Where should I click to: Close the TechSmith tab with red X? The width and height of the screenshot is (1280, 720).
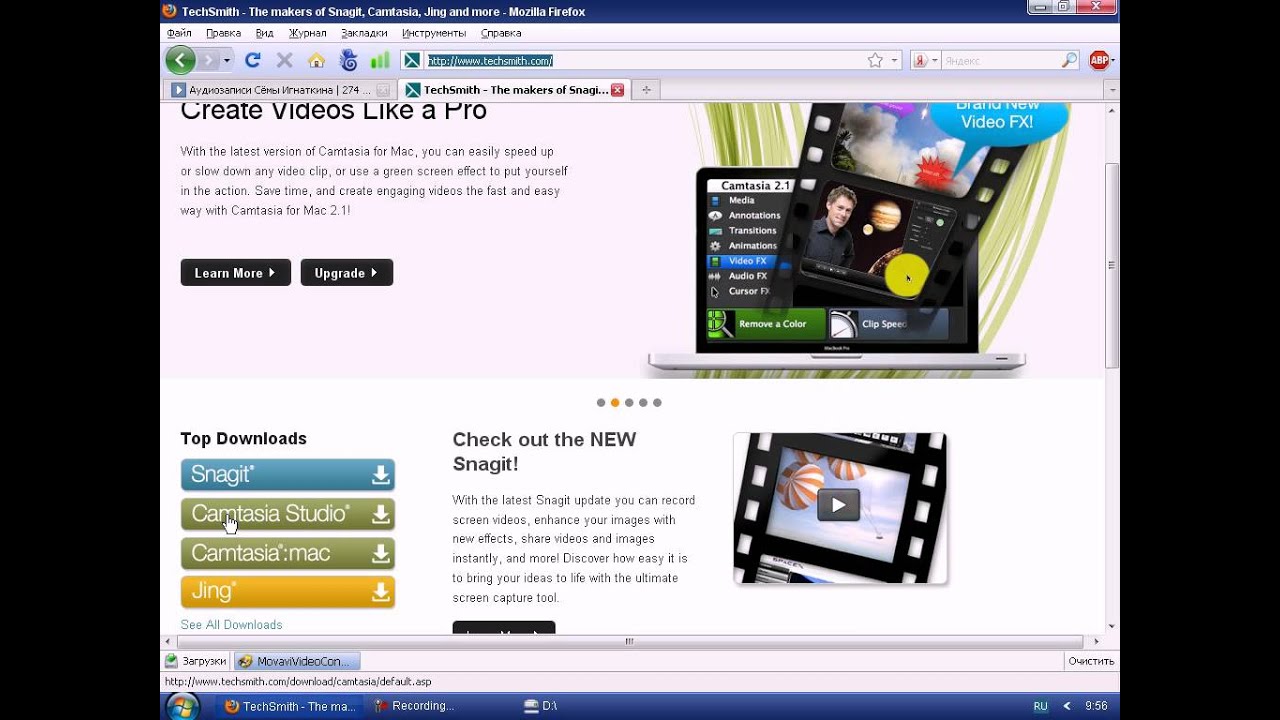pos(617,90)
